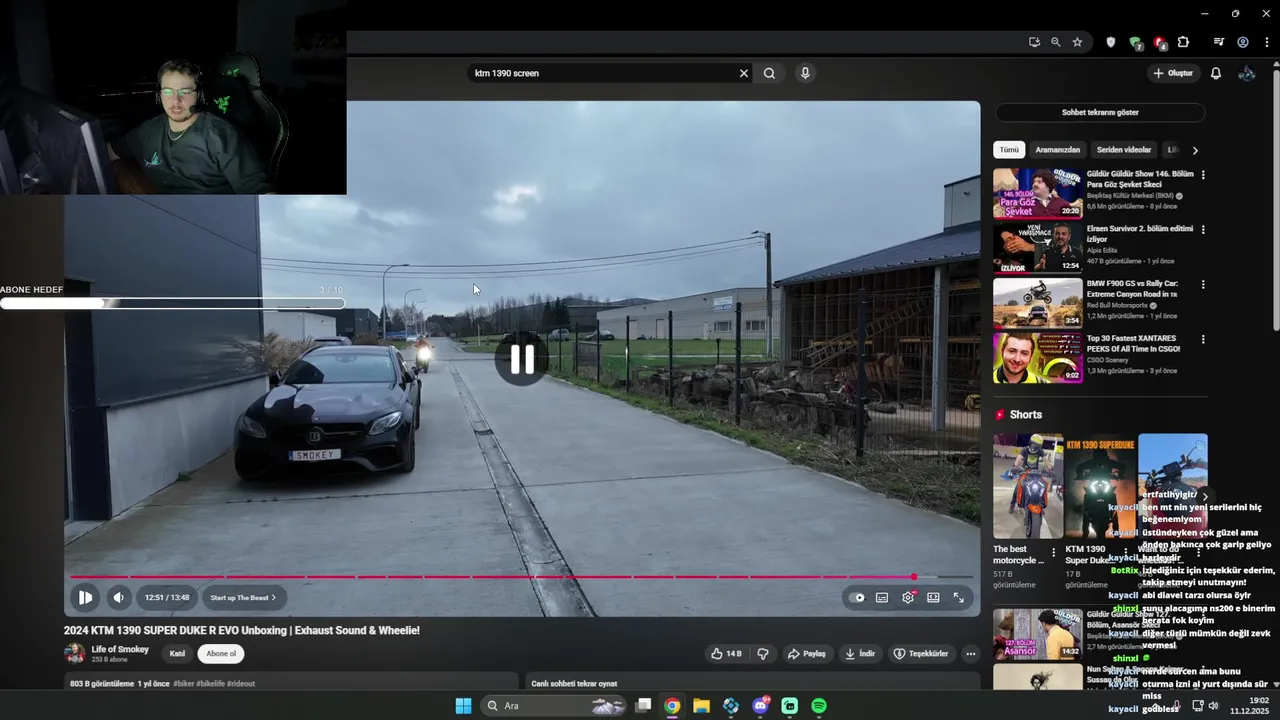The width and height of the screenshot is (1280, 720).
Task: Open Discord from the taskbar
Action: (760, 706)
